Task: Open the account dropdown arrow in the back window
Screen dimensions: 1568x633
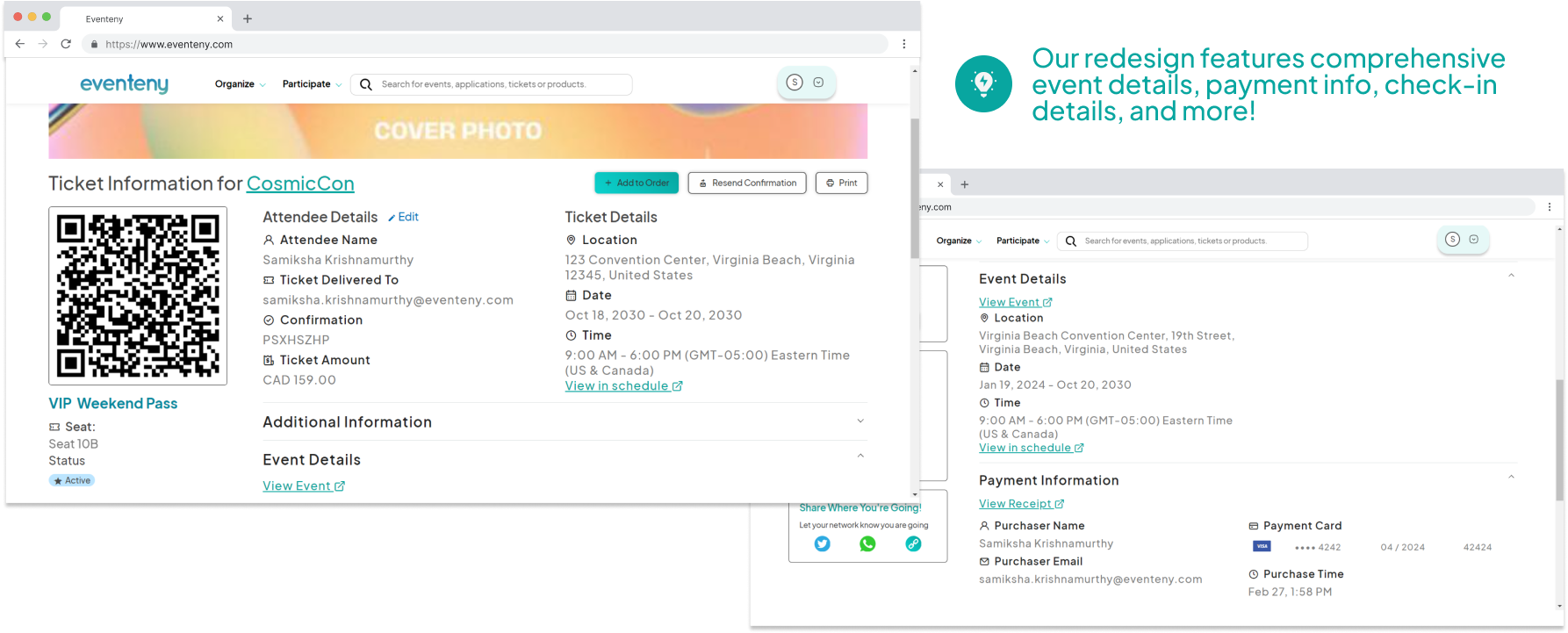Action: [1474, 239]
